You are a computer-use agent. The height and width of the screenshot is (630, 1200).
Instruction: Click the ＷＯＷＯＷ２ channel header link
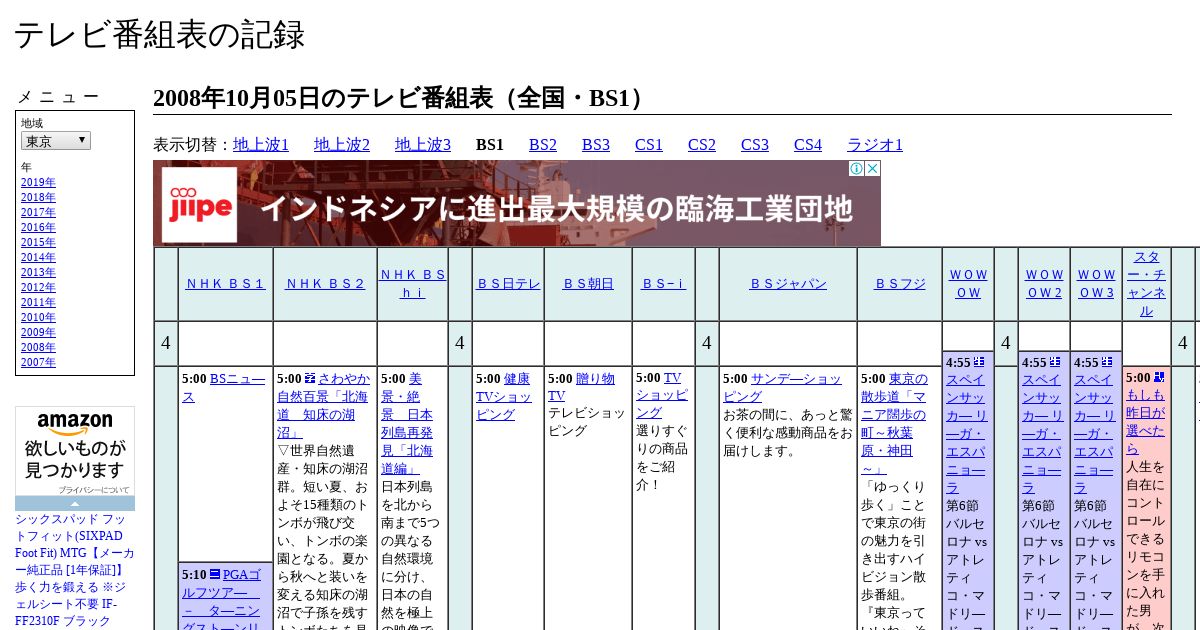pos(1044,284)
